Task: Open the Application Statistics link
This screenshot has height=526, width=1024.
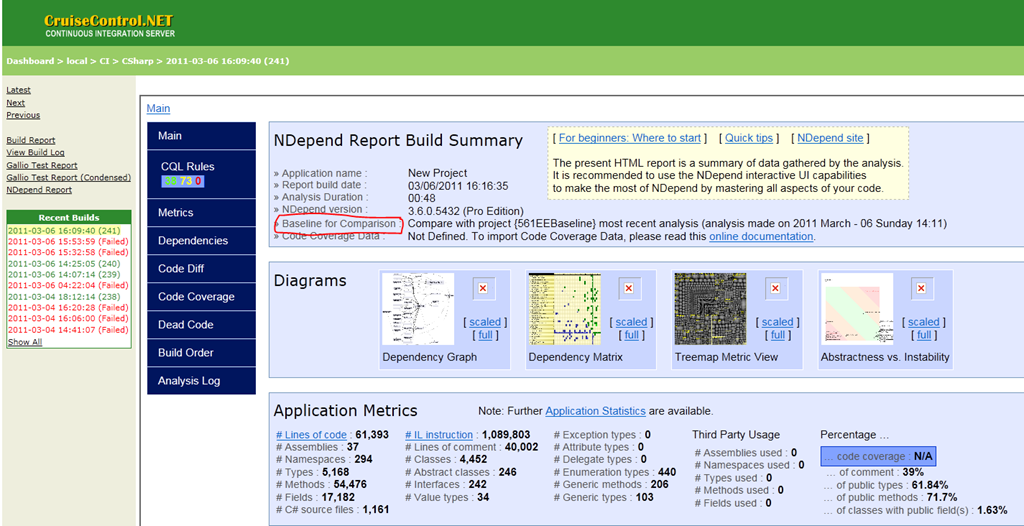Action: tap(596, 411)
